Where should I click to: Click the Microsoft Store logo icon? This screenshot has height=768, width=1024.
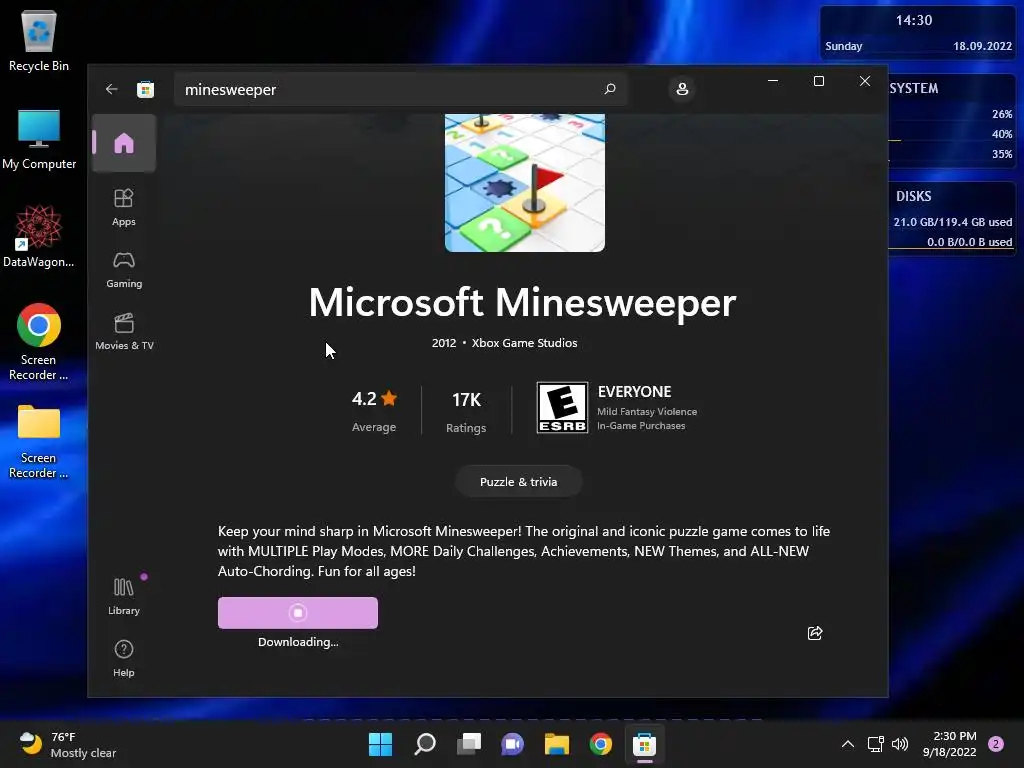[x=146, y=89]
